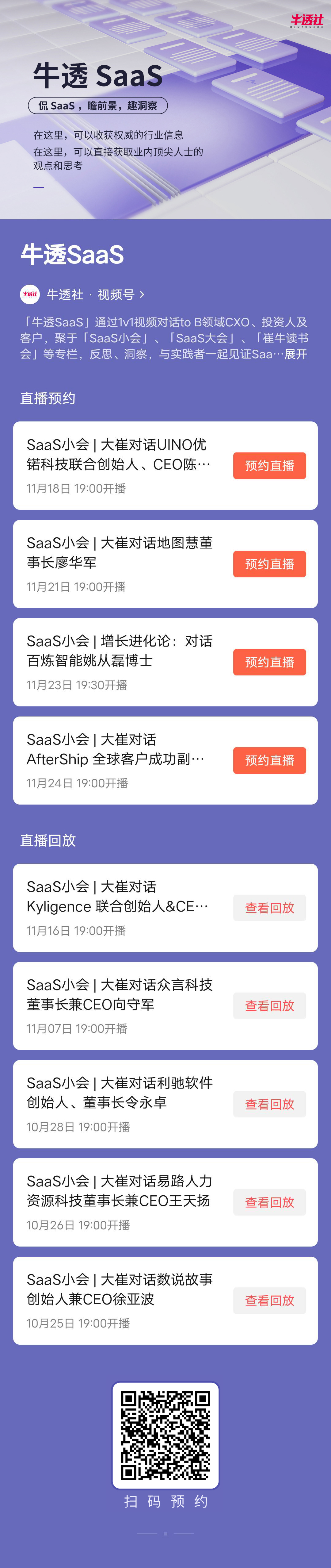View replay of 利驰软件令永卓 session

coord(269,1104)
